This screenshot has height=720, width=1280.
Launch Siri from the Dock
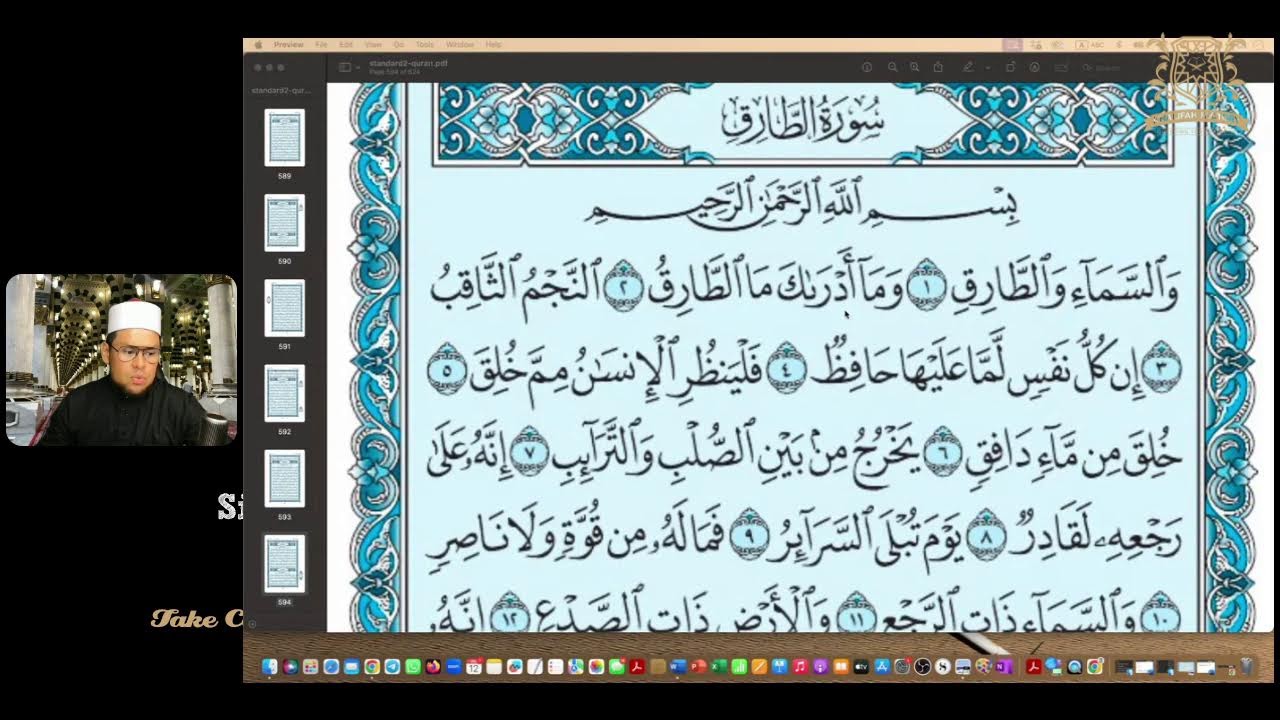tap(290, 667)
